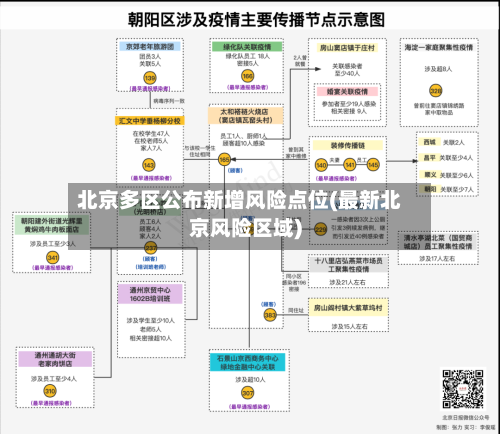This screenshot has height=434, width=500.
Task: Click the yellow header 房山窦店镇于庄村
Action: [x=347, y=48]
